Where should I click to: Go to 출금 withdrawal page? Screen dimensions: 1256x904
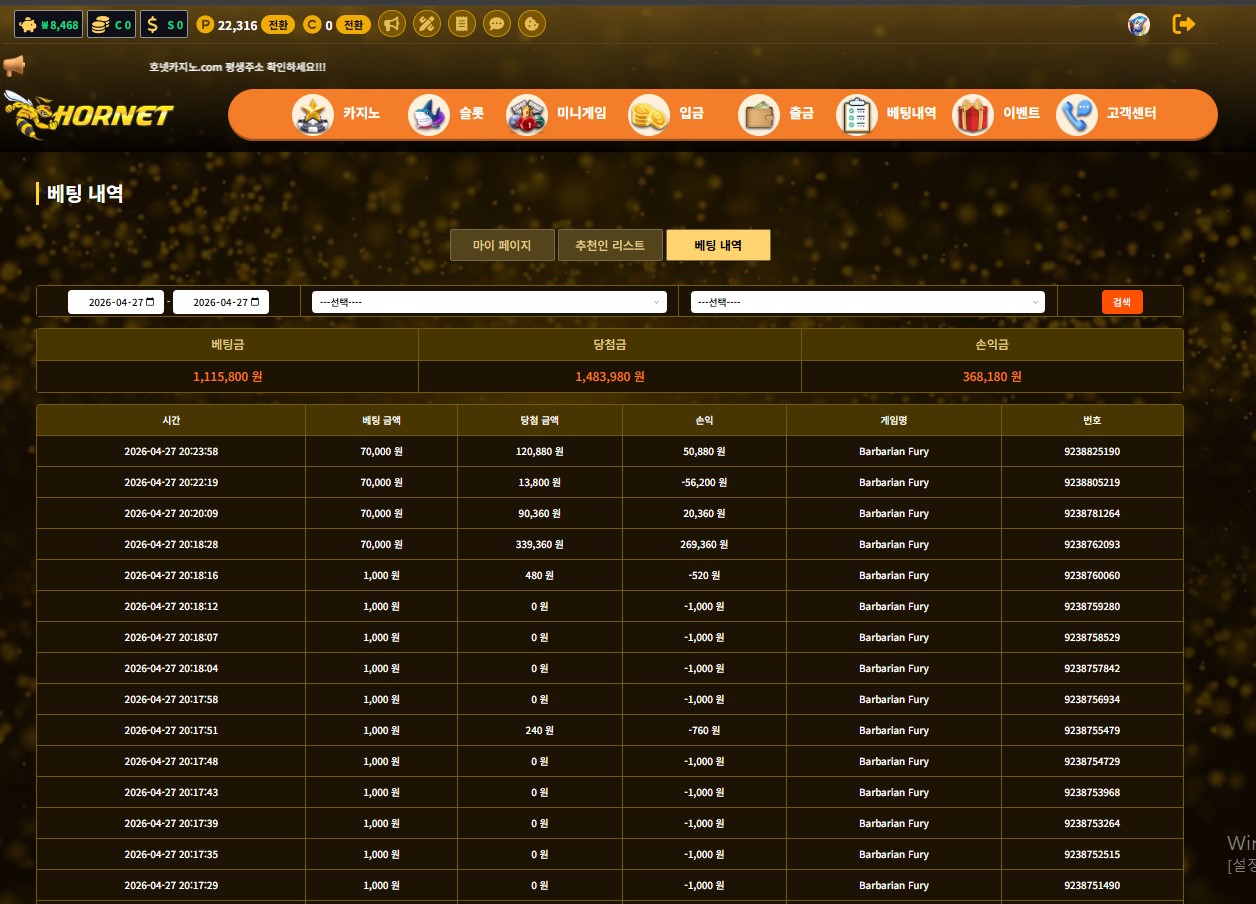pos(776,114)
